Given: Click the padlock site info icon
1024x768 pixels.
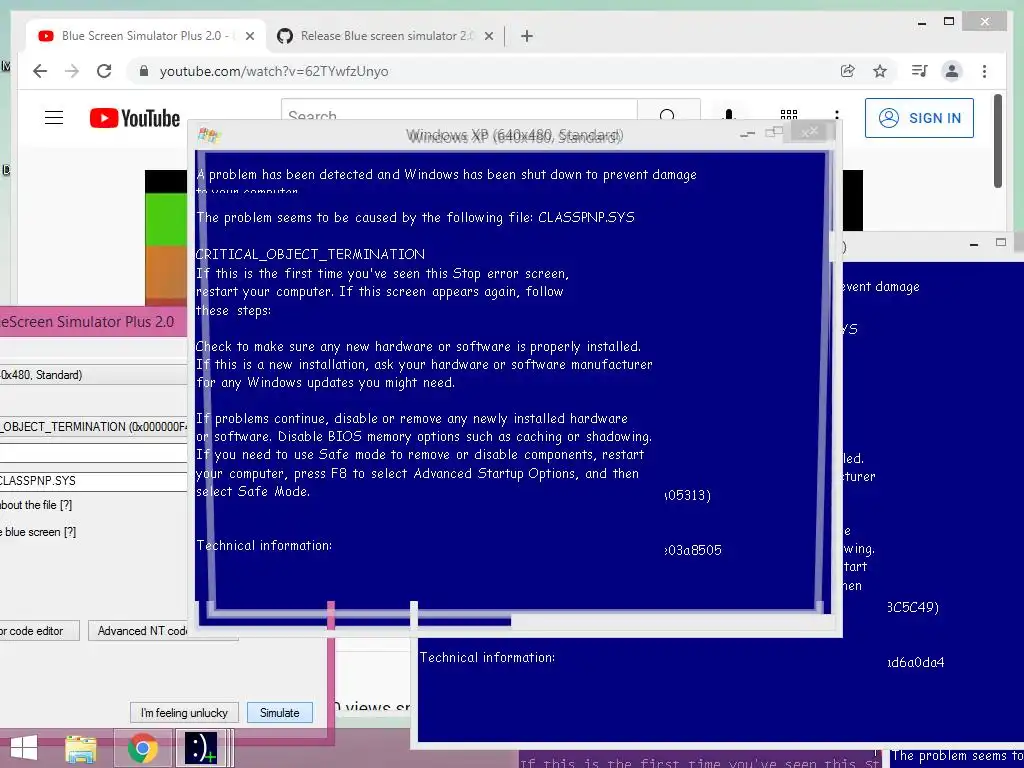Looking at the screenshot, I should tap(144, 71).
